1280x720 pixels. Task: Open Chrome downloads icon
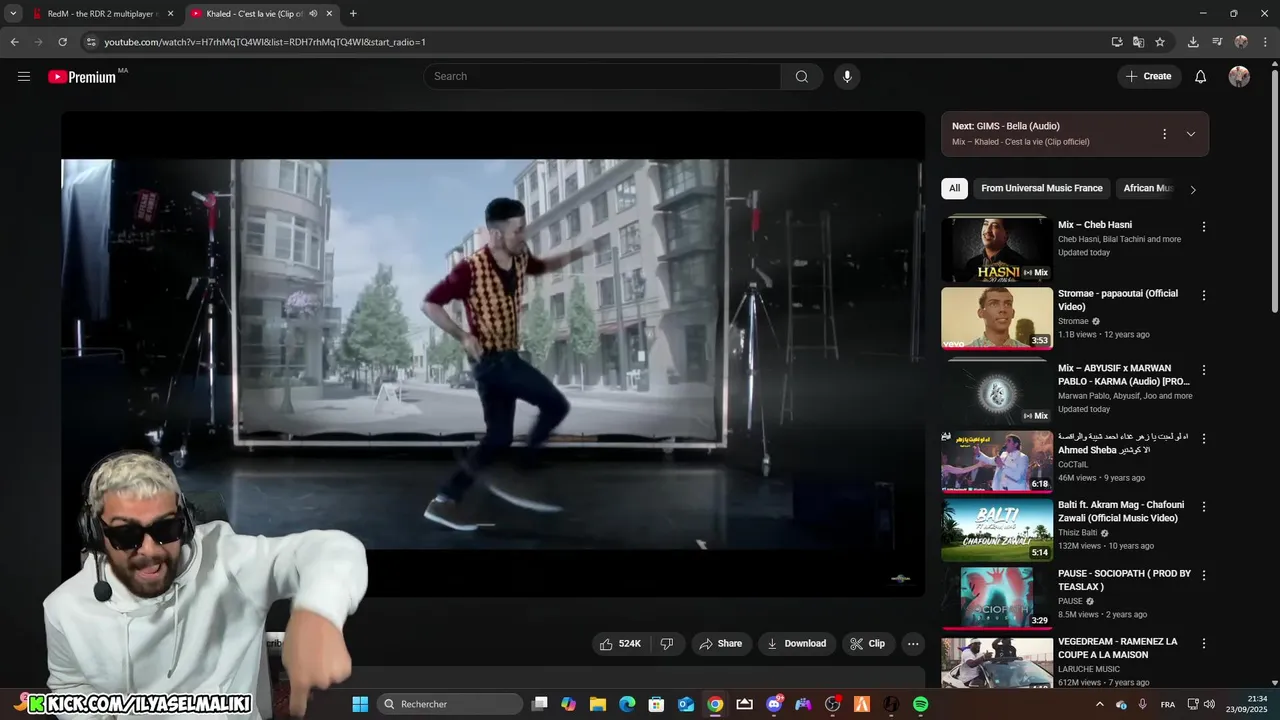click(x=1193, y=42)
